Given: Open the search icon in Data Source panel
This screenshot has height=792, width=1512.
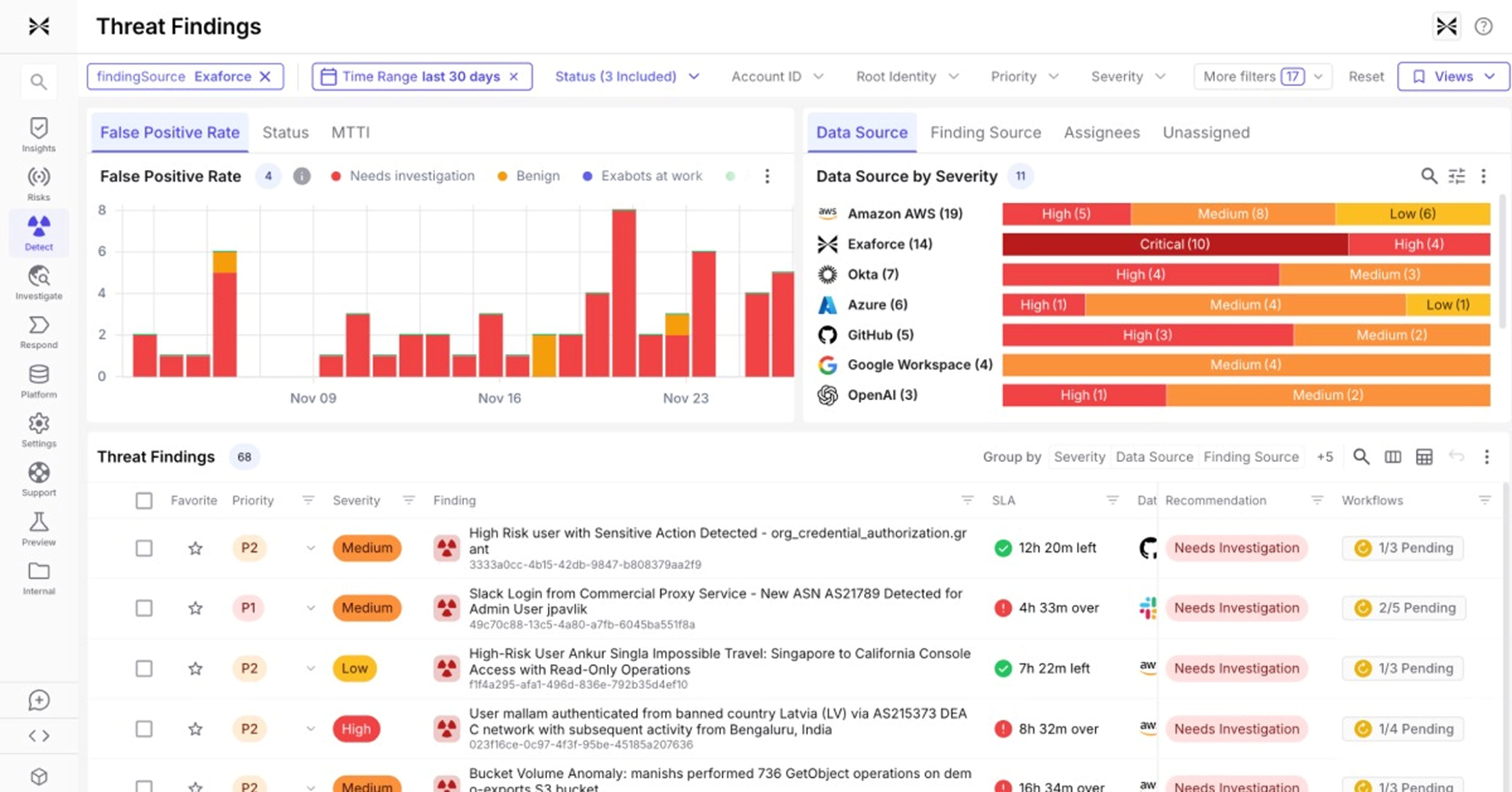Looking at the screenshot, I should (1428, 176).
